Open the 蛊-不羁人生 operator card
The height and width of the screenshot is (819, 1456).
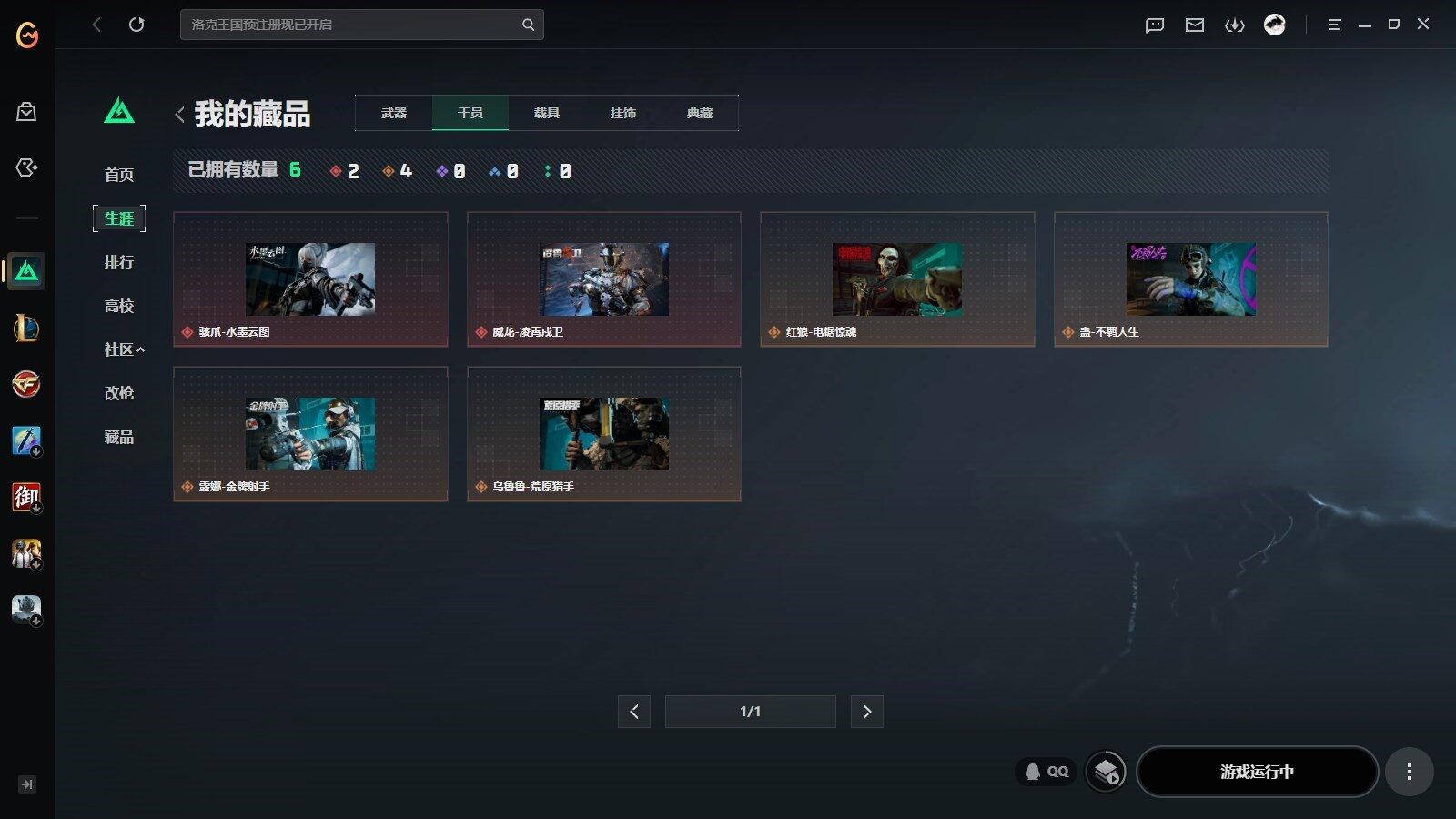pos(1191,279)
